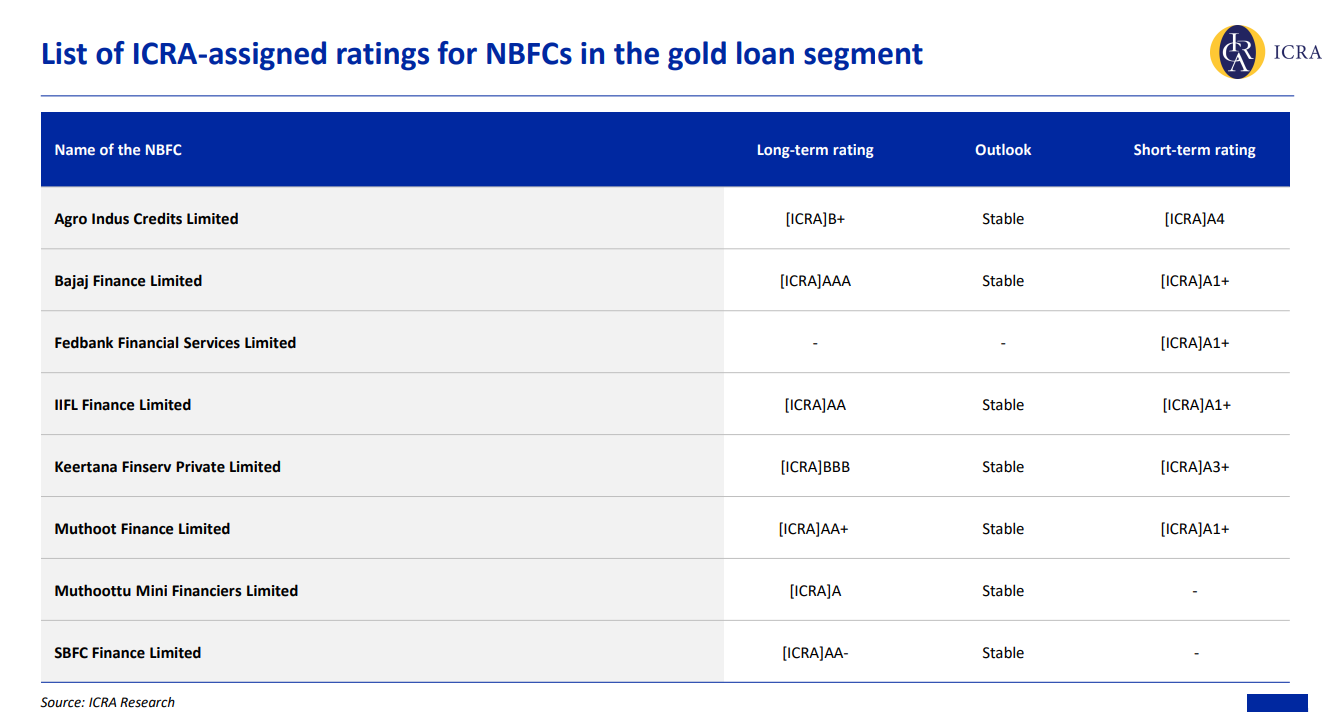1338x712 pixels.
Task: Click the blue rectangle in the bottom corner
Action: click(x=1277, y=703)
